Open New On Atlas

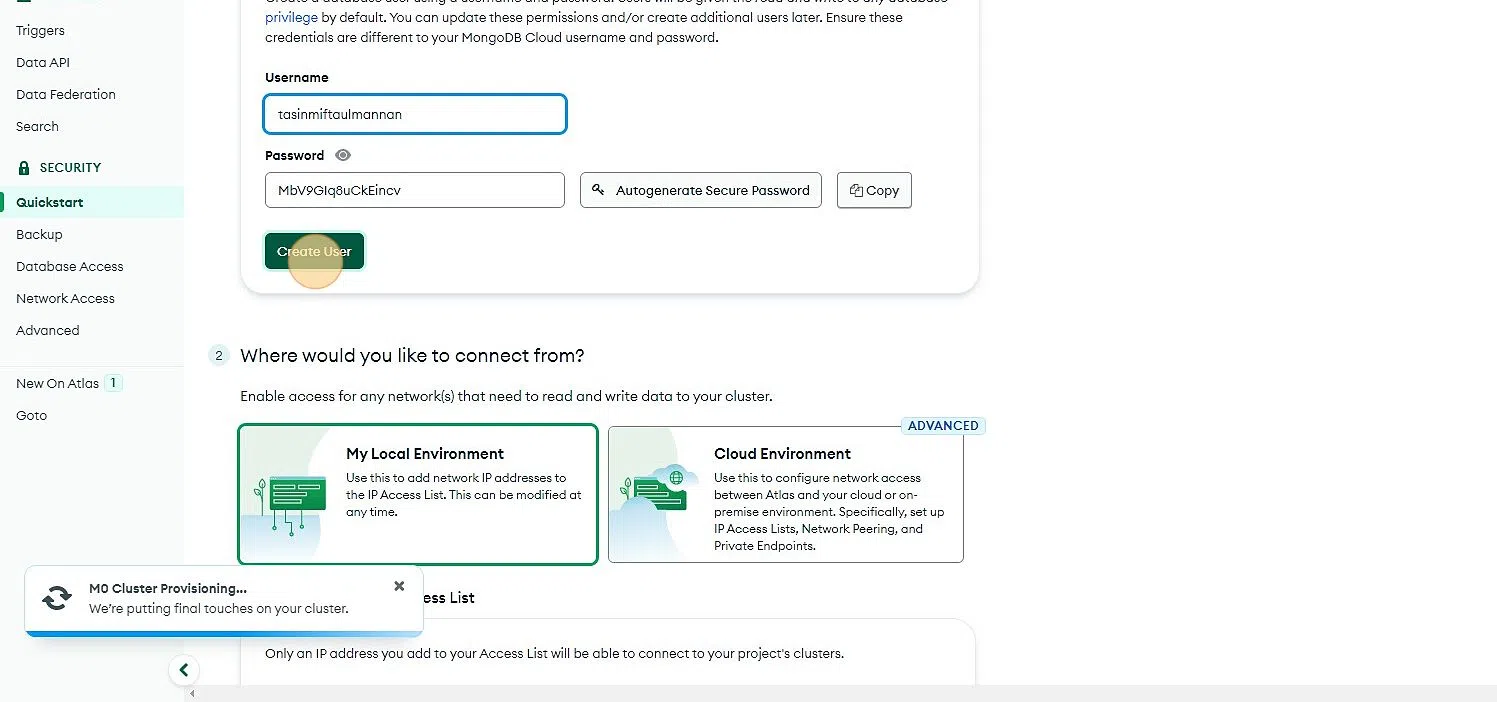pyautogui.click(x=57, y=383)
